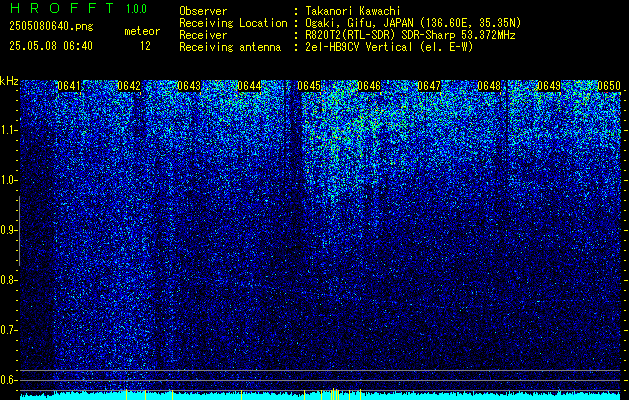The width and height of the screenshot is (629, 400).
Task: Click the receiver line R820T2(RTL-SDR) SDR-Sharp 53.372MHz
Action: click(x=410, y=35)
